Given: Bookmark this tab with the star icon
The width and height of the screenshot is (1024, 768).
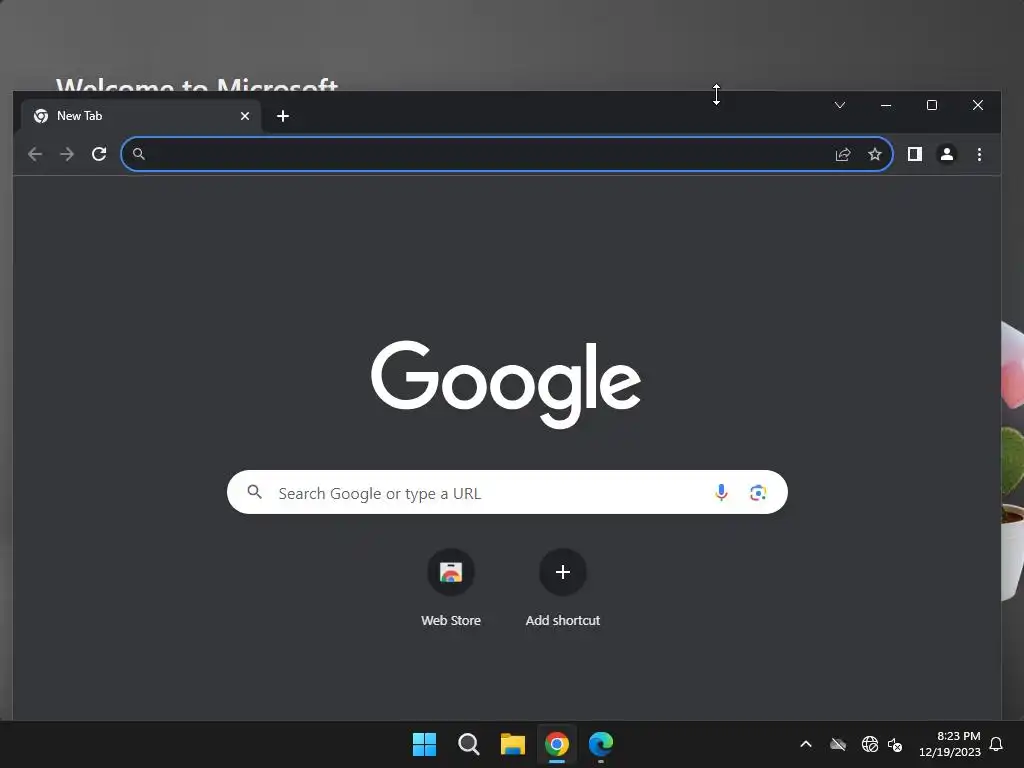Looking at the screenshot, I should 874,154.
